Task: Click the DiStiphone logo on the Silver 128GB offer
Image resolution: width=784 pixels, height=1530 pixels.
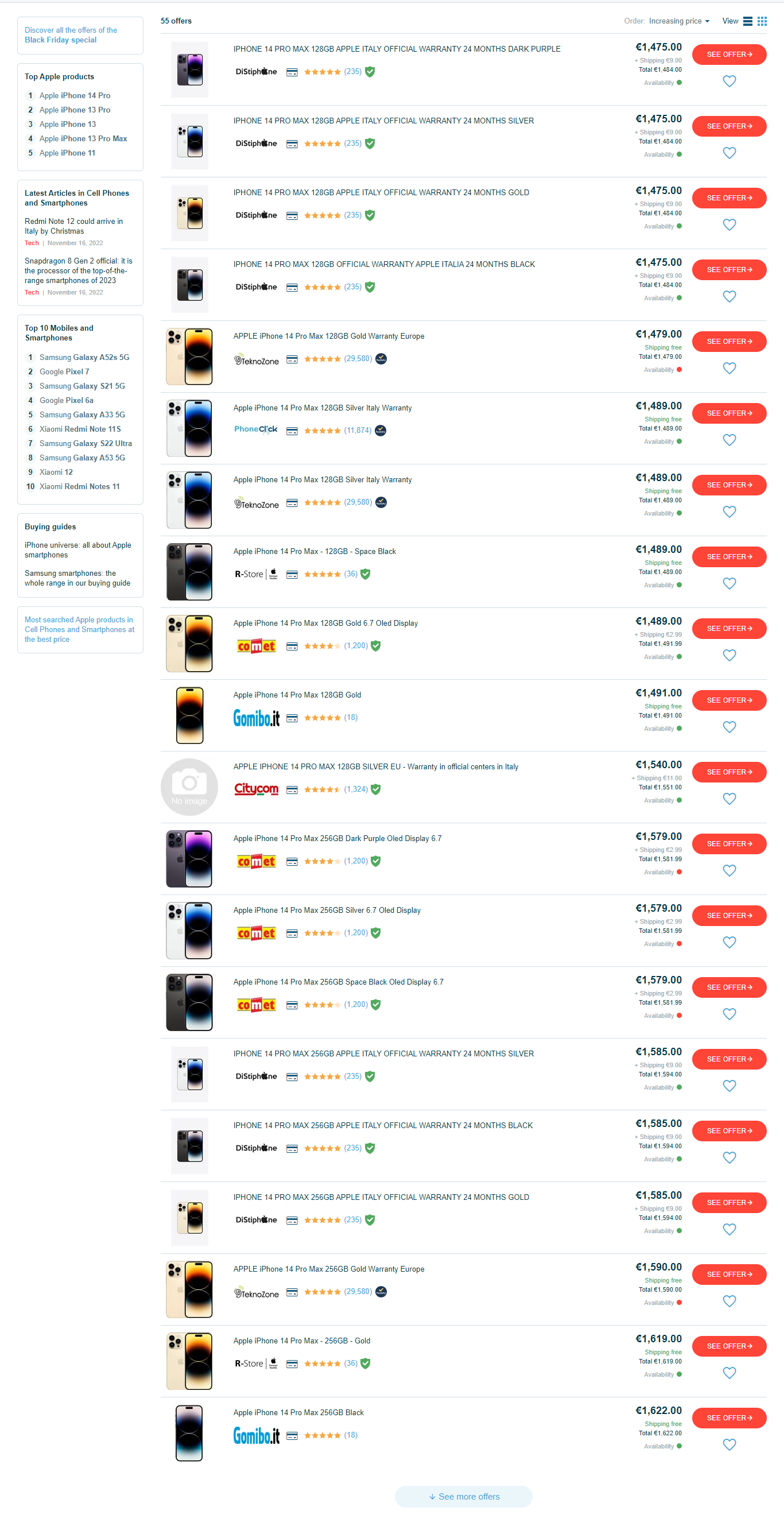Action: coord(256,144)
